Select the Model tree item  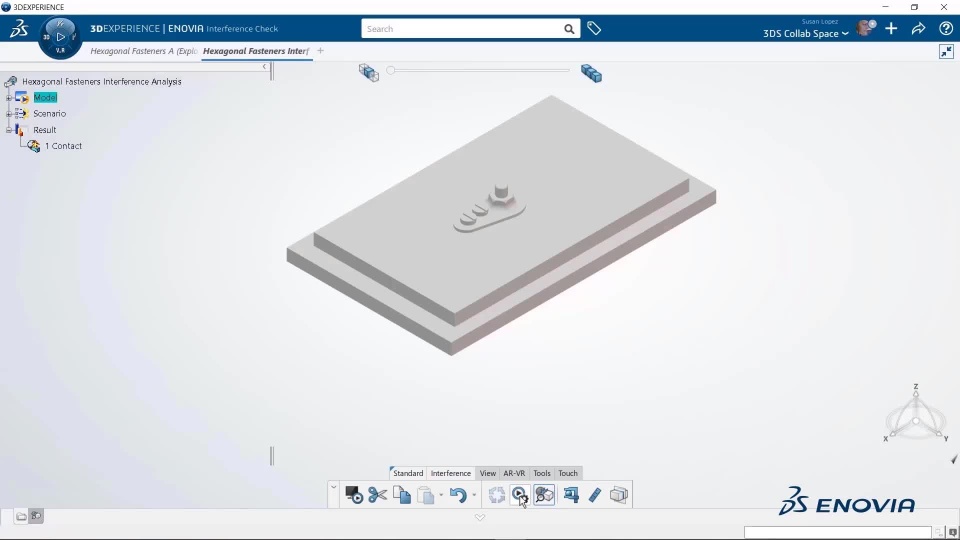(45, 97)
